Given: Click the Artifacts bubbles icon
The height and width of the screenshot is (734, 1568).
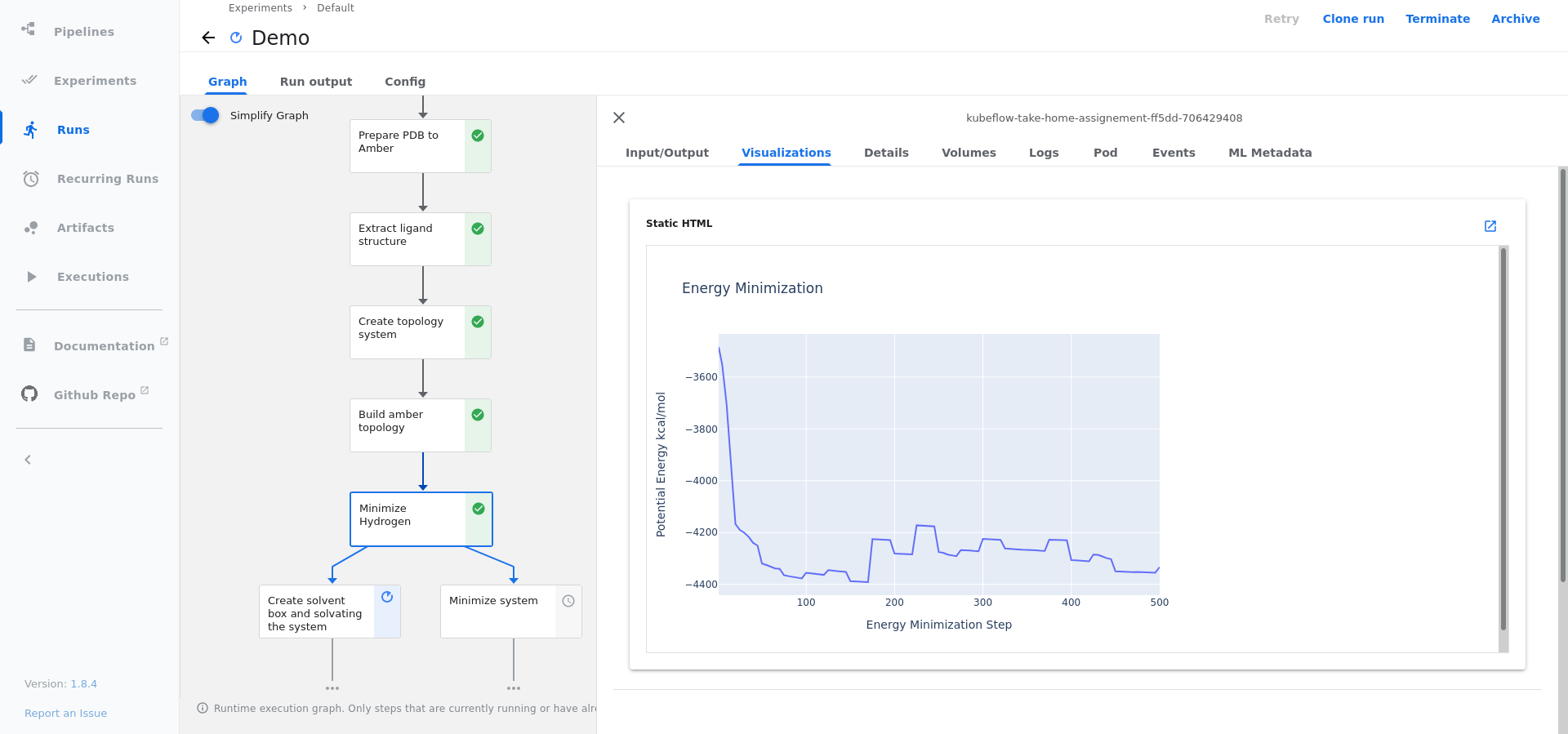Looking at the screenshot, I should tap(31, 228).
